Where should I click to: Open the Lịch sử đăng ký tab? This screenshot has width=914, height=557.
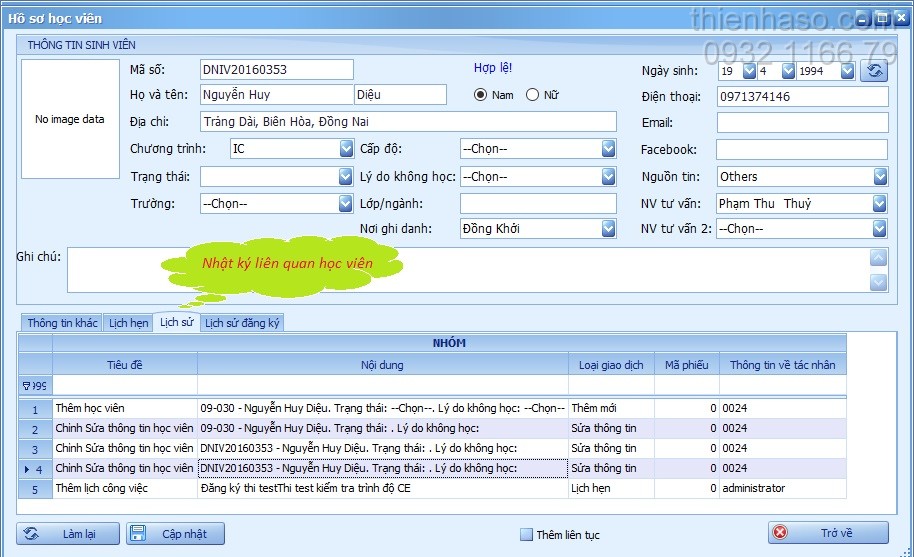pyautogui.click(x=242, y=323)
